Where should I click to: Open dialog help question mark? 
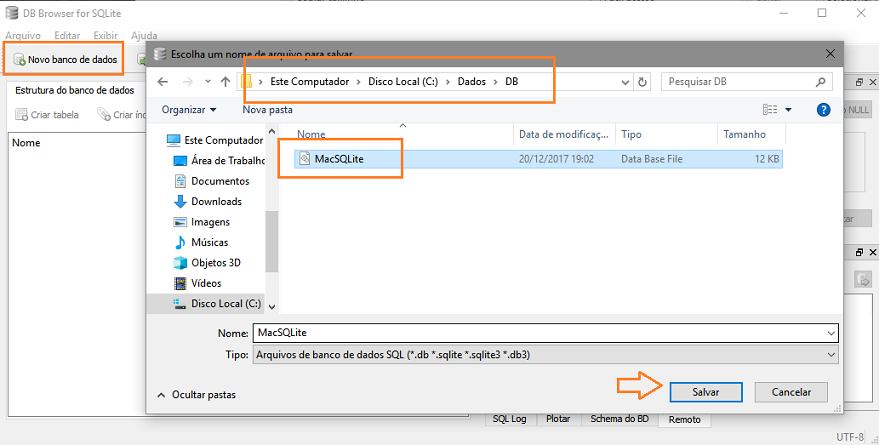coord(823,109)
